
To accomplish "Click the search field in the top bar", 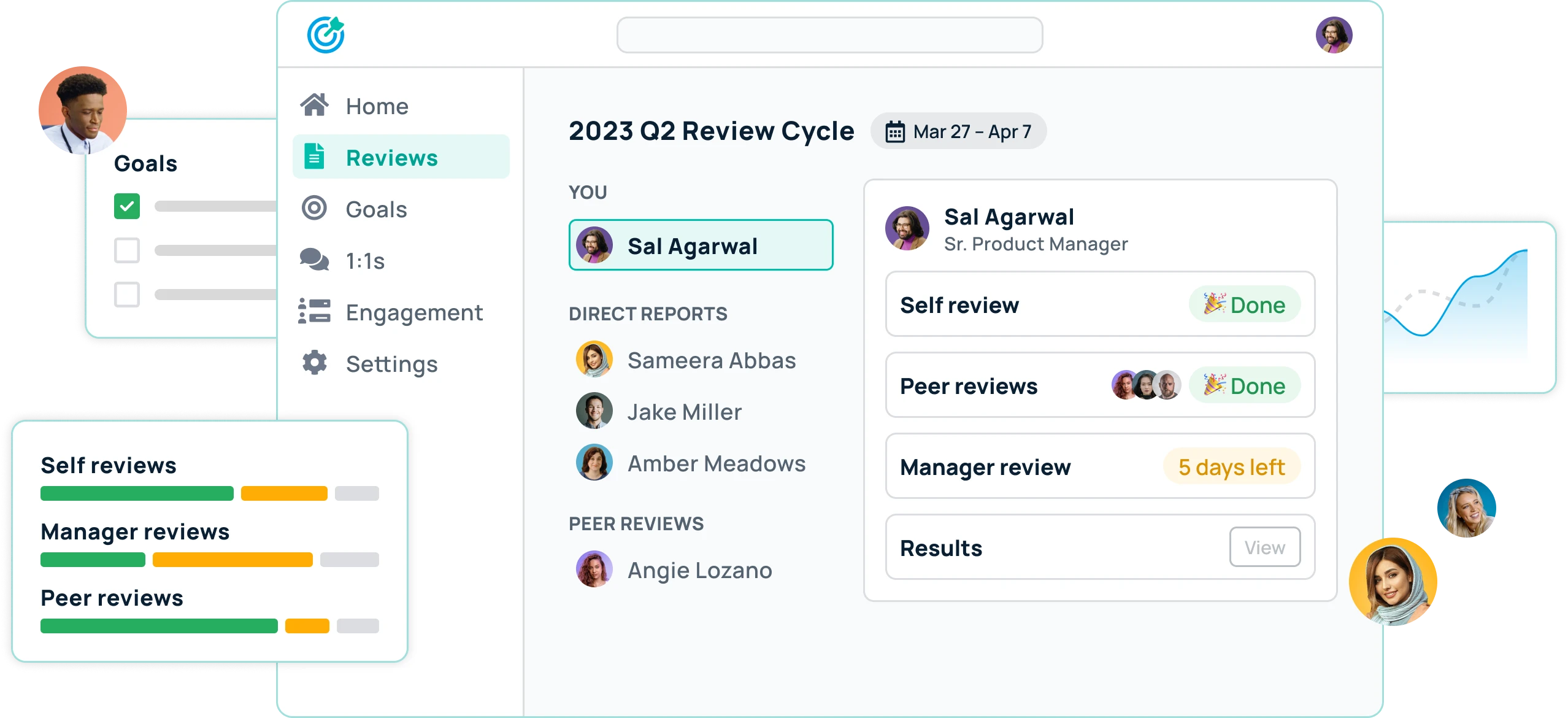I will pos(829,35).
